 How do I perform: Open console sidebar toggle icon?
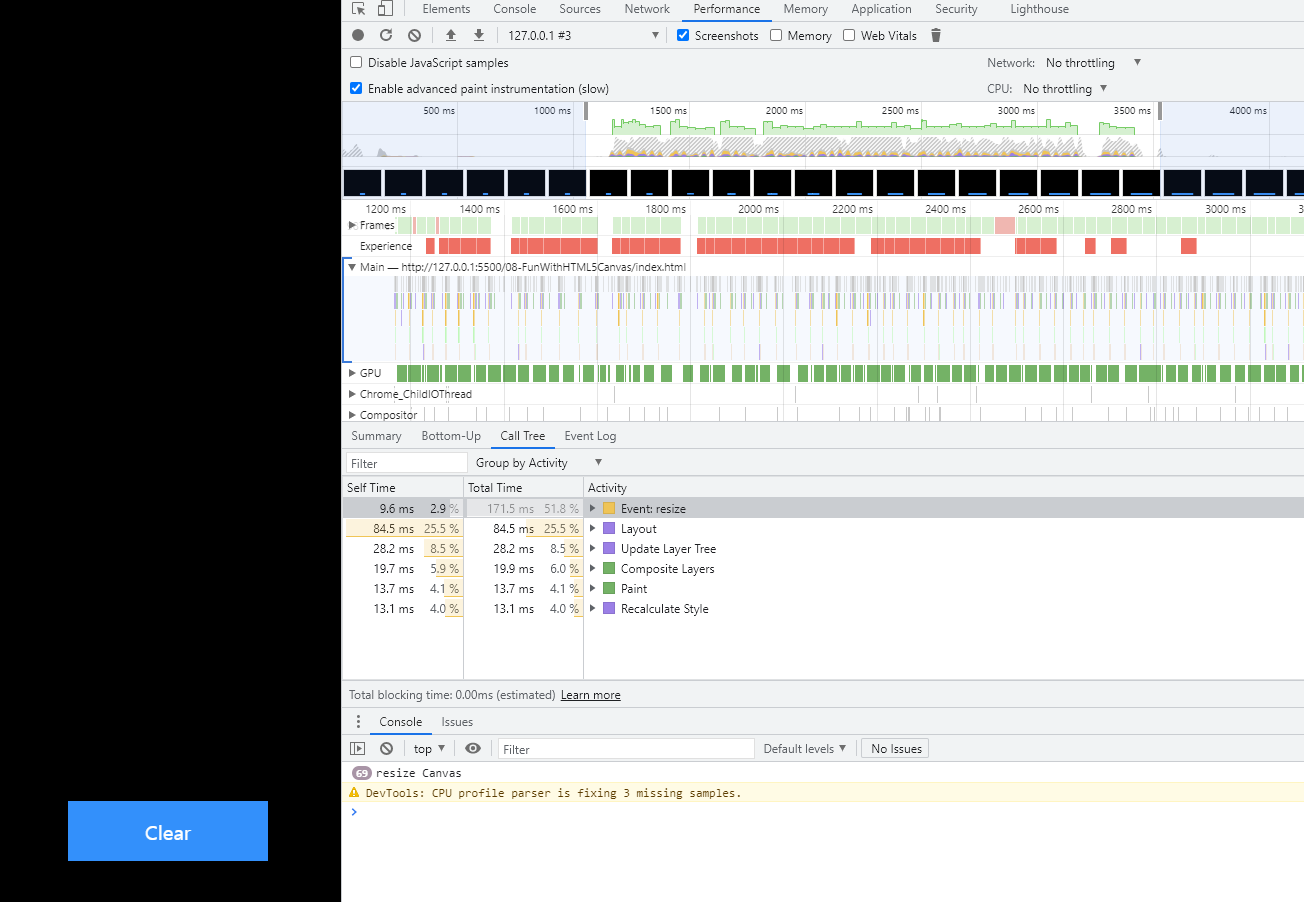click(357, 748)
